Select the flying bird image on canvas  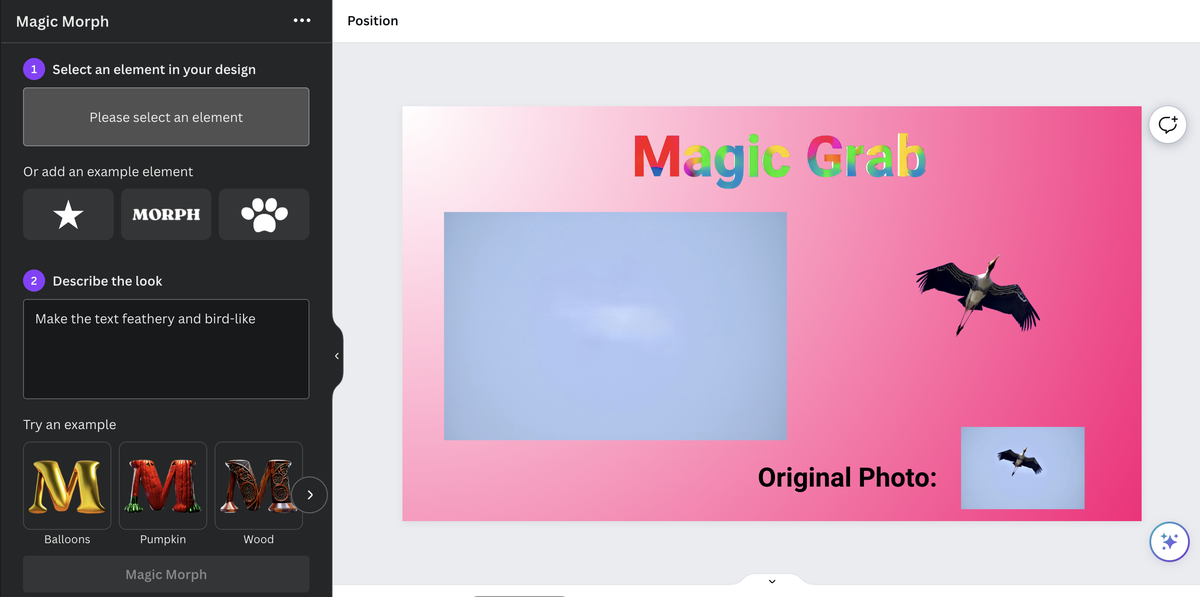[x=975, y=293]
